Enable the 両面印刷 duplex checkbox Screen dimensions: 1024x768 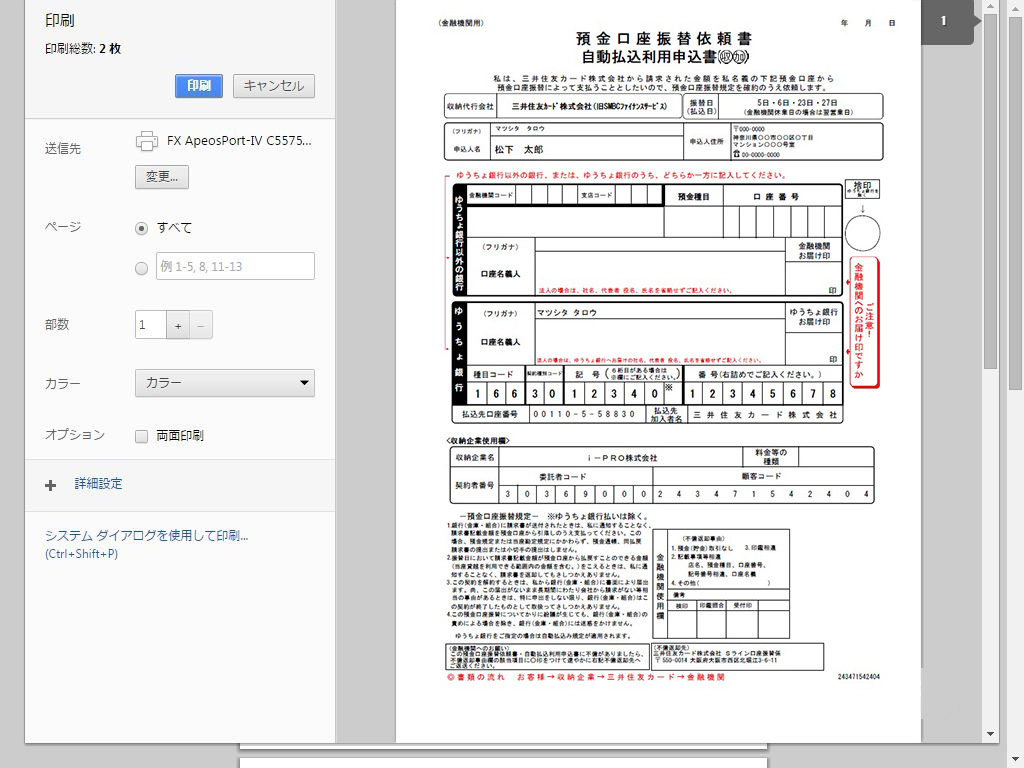pos(141,436)
